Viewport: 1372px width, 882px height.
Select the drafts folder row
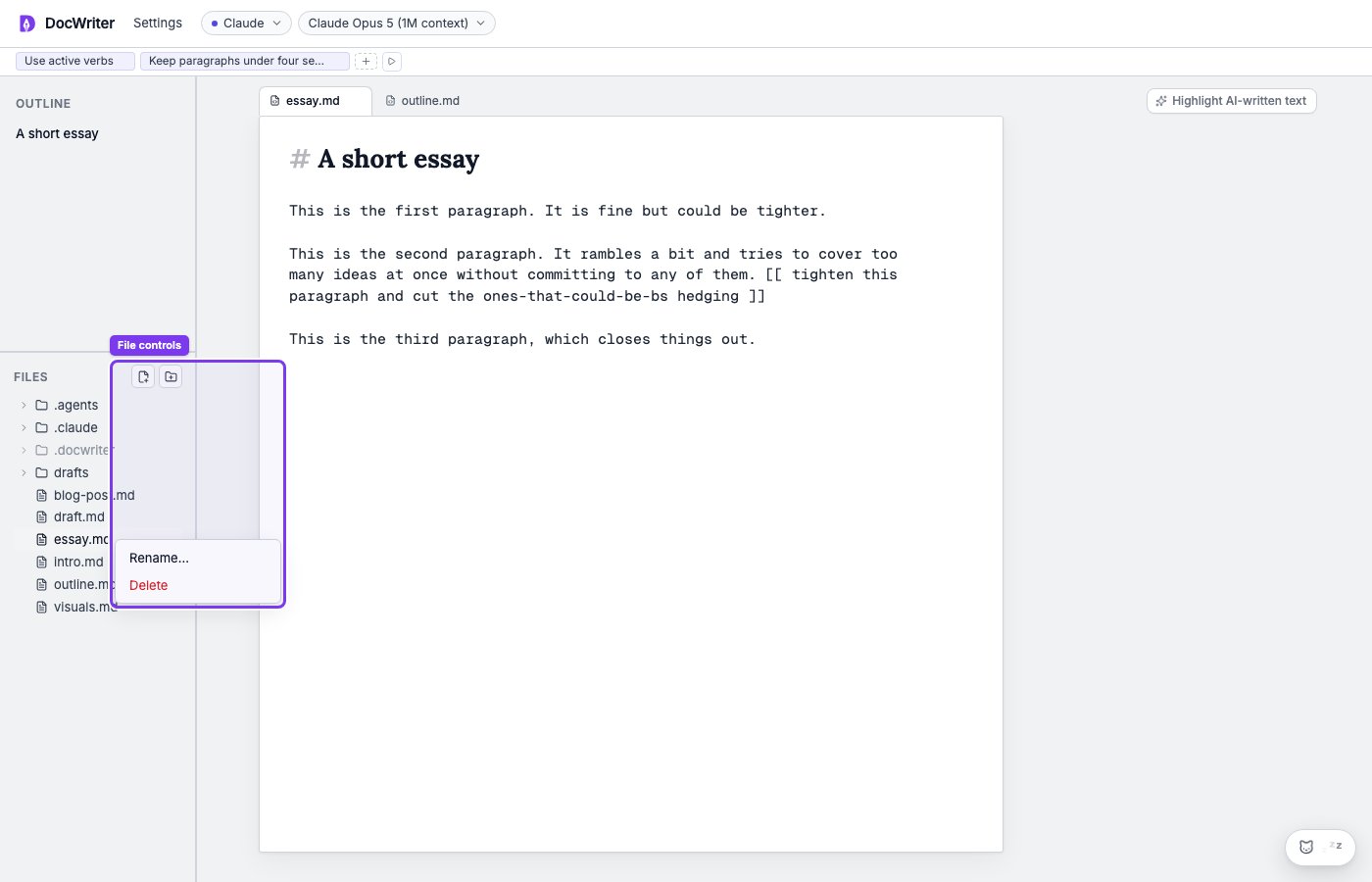[98, 472]
